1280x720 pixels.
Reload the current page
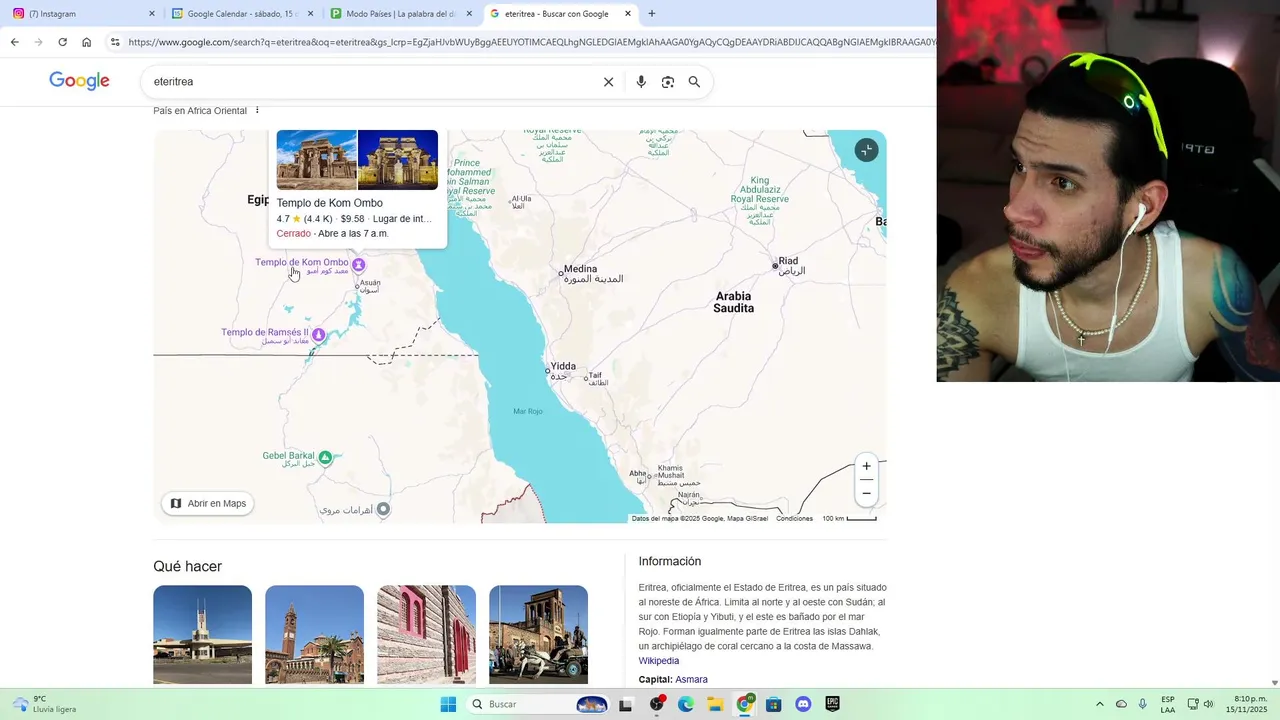[62, 42]
